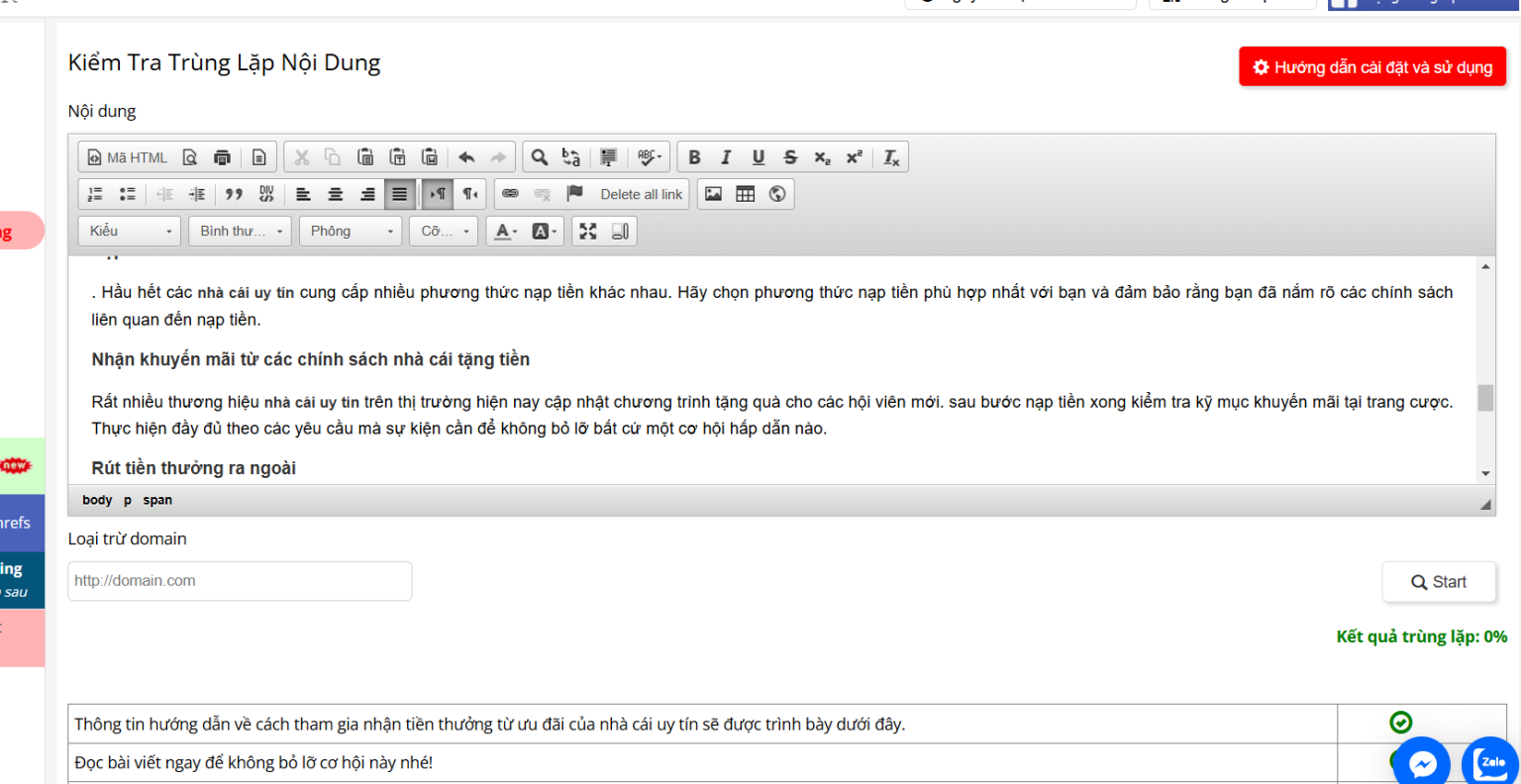The image size is (1521, 784).
Task: Toggle justify text alignment
Action: click(x=399, y=194)
